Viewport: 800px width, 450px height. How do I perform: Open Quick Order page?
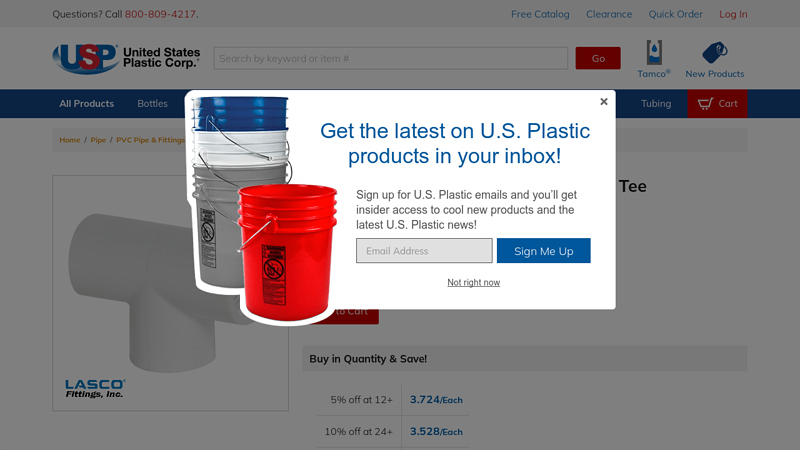[675, 14]
